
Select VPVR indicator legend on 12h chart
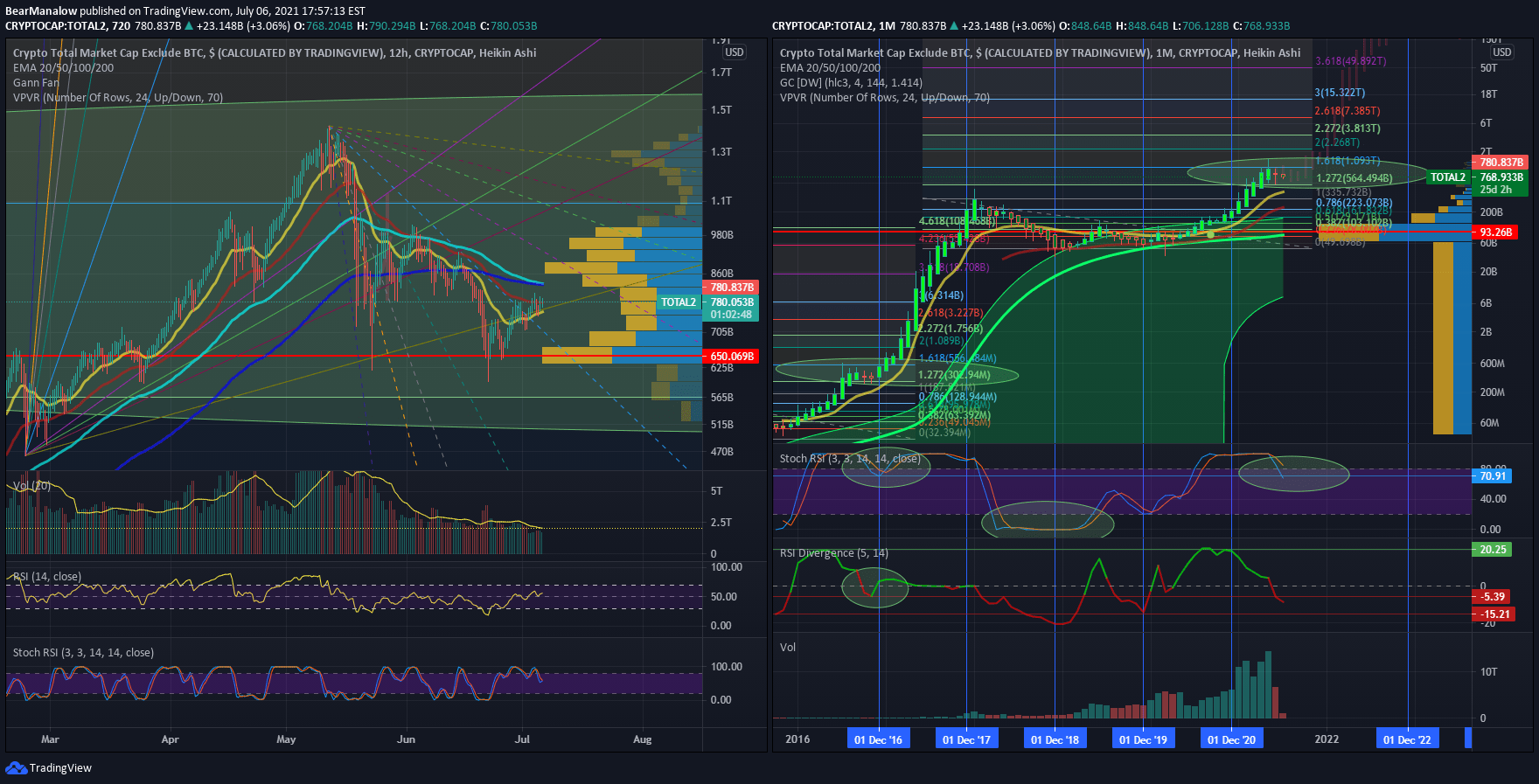point(118,98)
